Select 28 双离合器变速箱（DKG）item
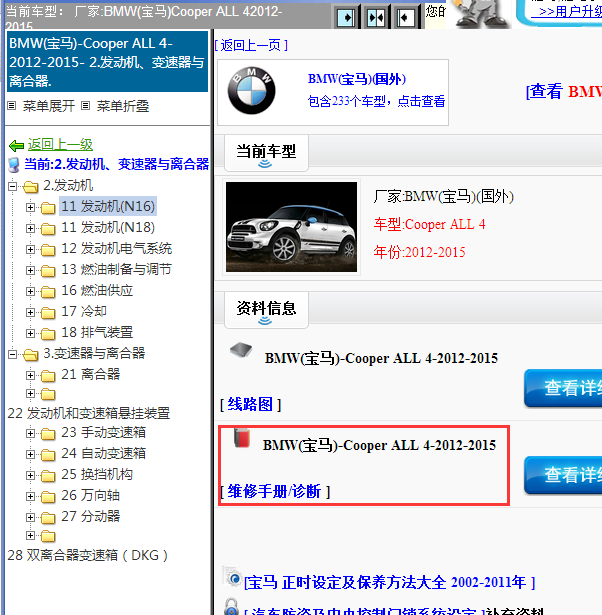Image resolution: width=602 pixels, height=615 pixels. coord(88,555)
